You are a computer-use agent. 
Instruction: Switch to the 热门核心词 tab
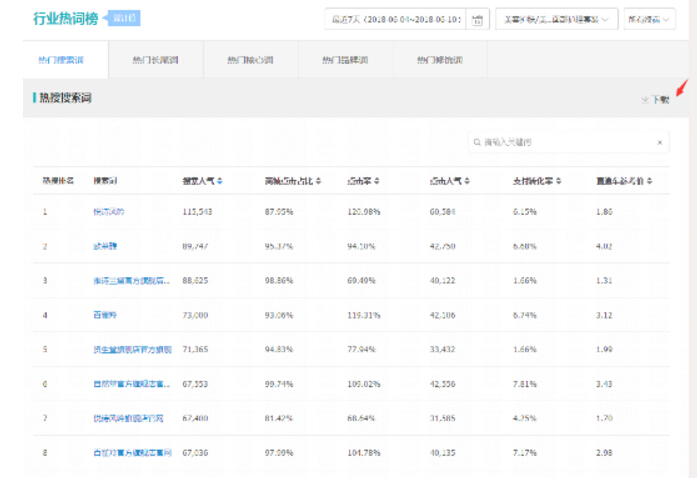[x=251, y=61]
